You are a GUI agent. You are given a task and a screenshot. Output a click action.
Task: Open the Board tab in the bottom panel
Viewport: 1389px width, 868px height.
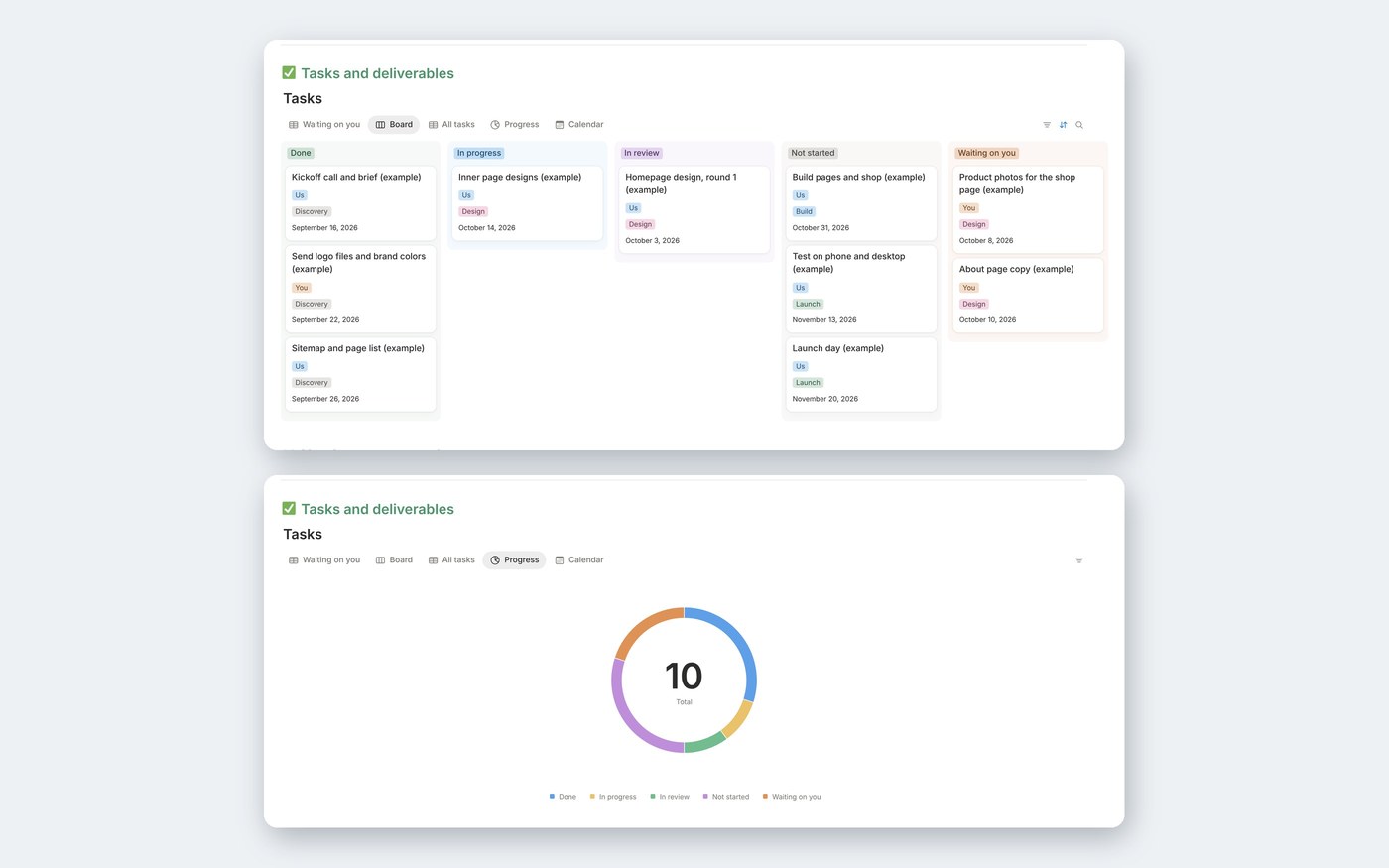click(x=394, y=560)
